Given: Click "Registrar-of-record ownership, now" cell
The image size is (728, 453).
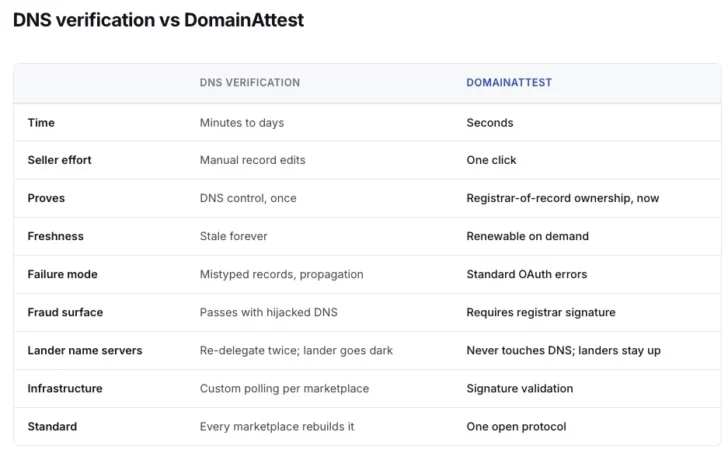Looking at the screenshot, I should [563, 198].
